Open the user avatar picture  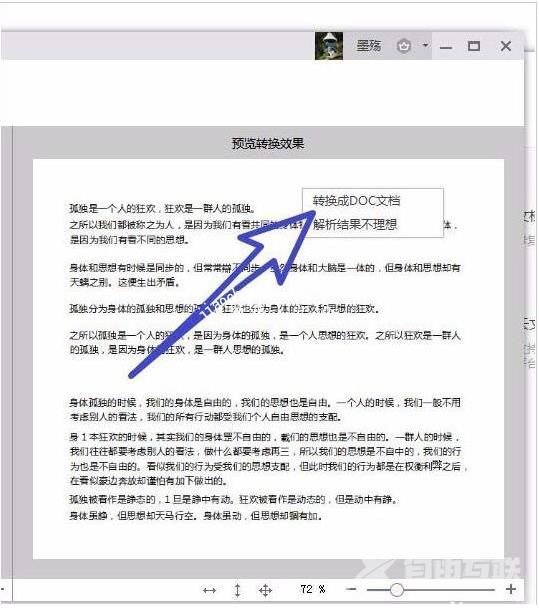(x=329, y=46)
